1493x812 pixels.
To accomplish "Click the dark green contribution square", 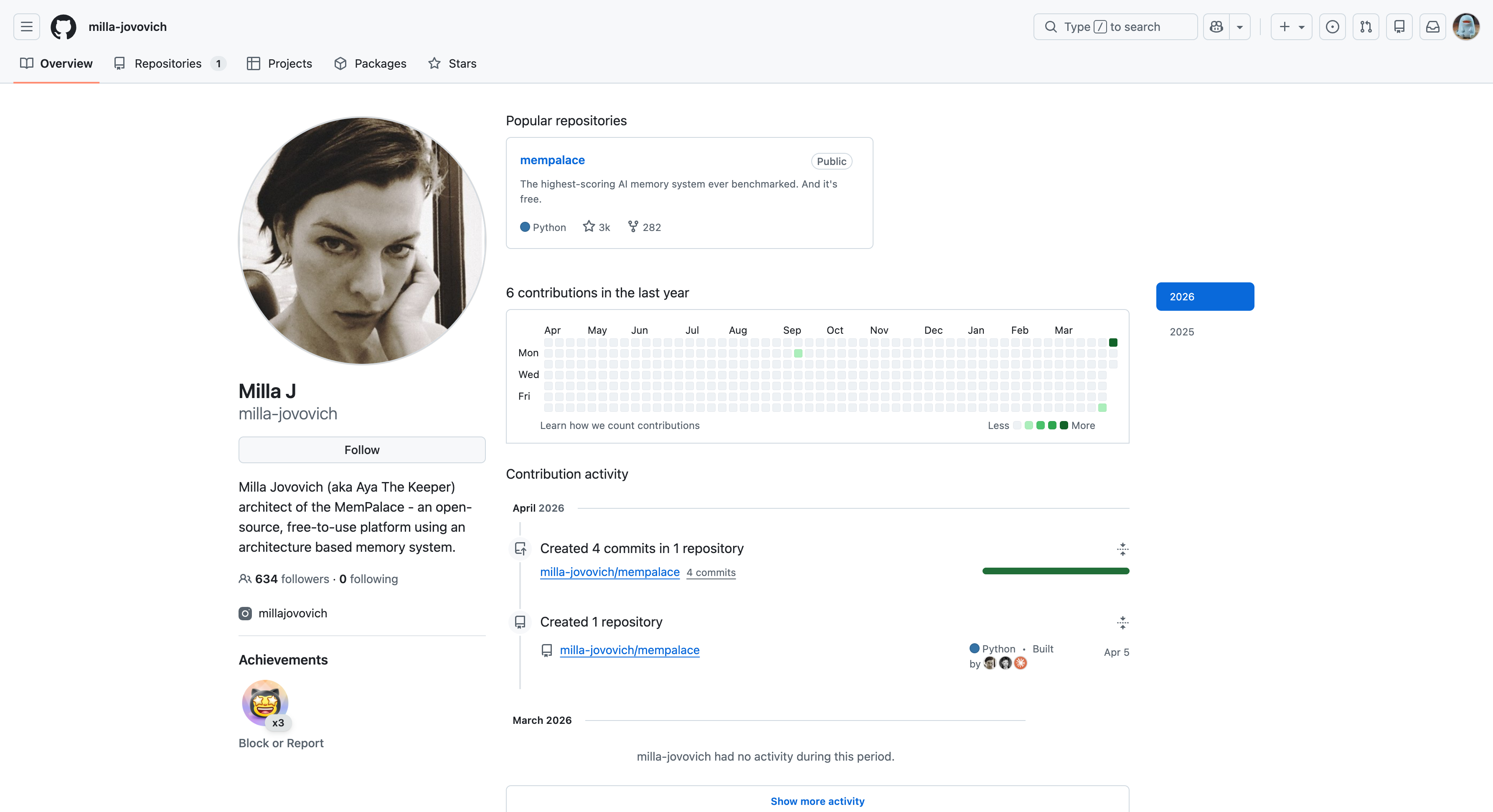I will tap(1113, 343).
